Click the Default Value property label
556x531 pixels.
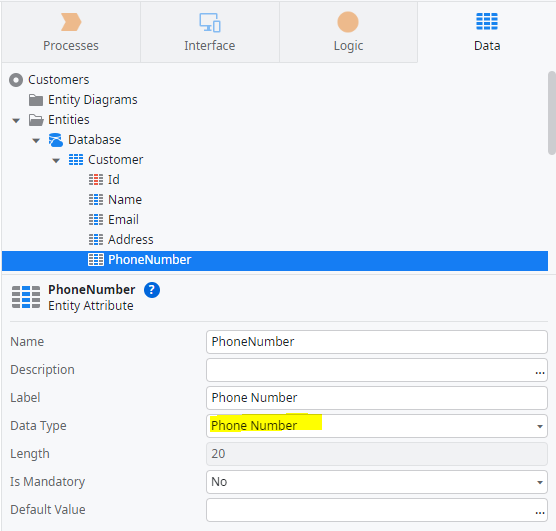click(x=48, y=510)
